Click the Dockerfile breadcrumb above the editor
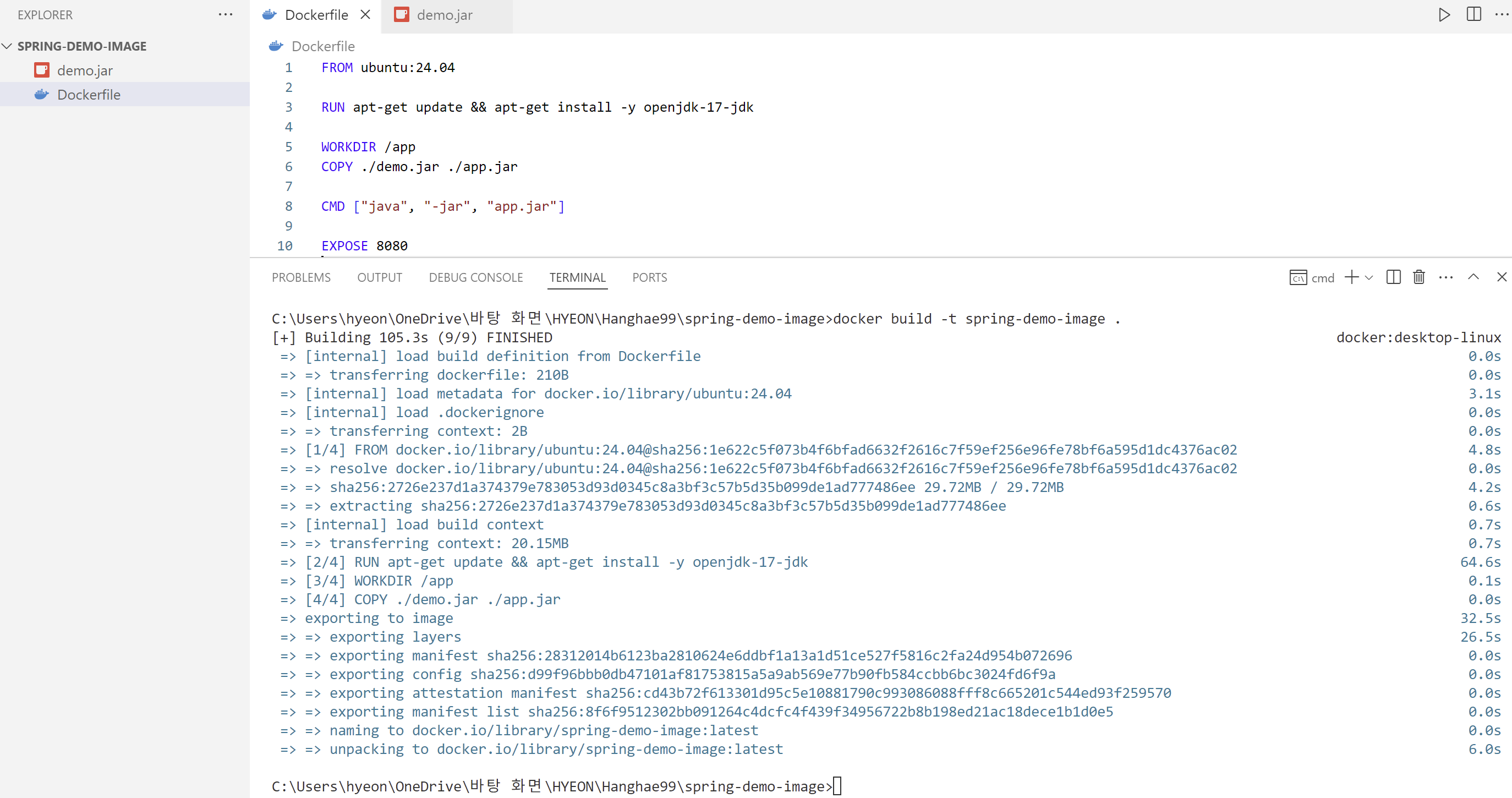 322,46
